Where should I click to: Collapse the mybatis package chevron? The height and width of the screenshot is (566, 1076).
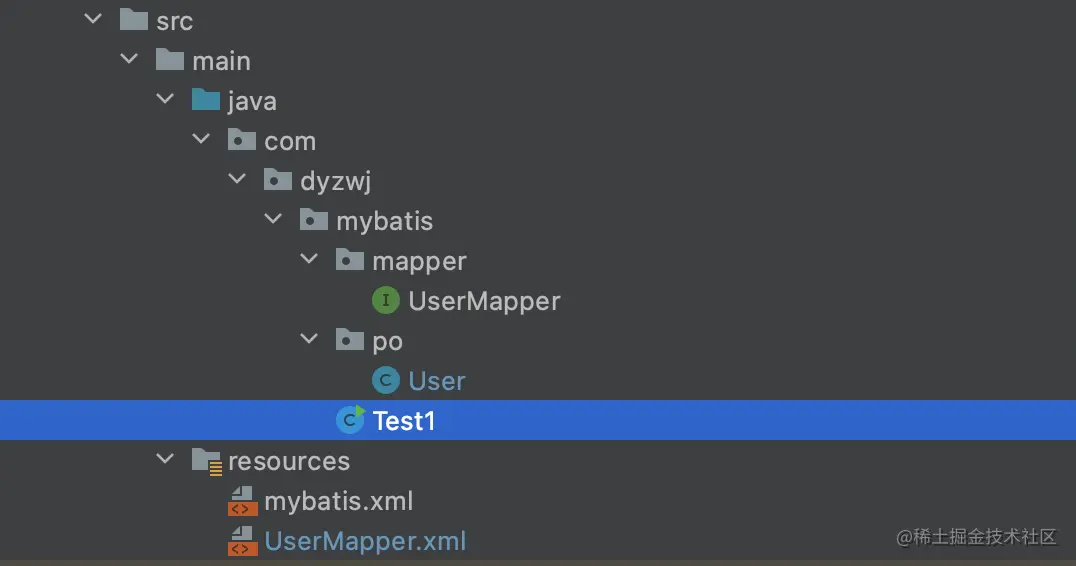click(x=273, y=220)
